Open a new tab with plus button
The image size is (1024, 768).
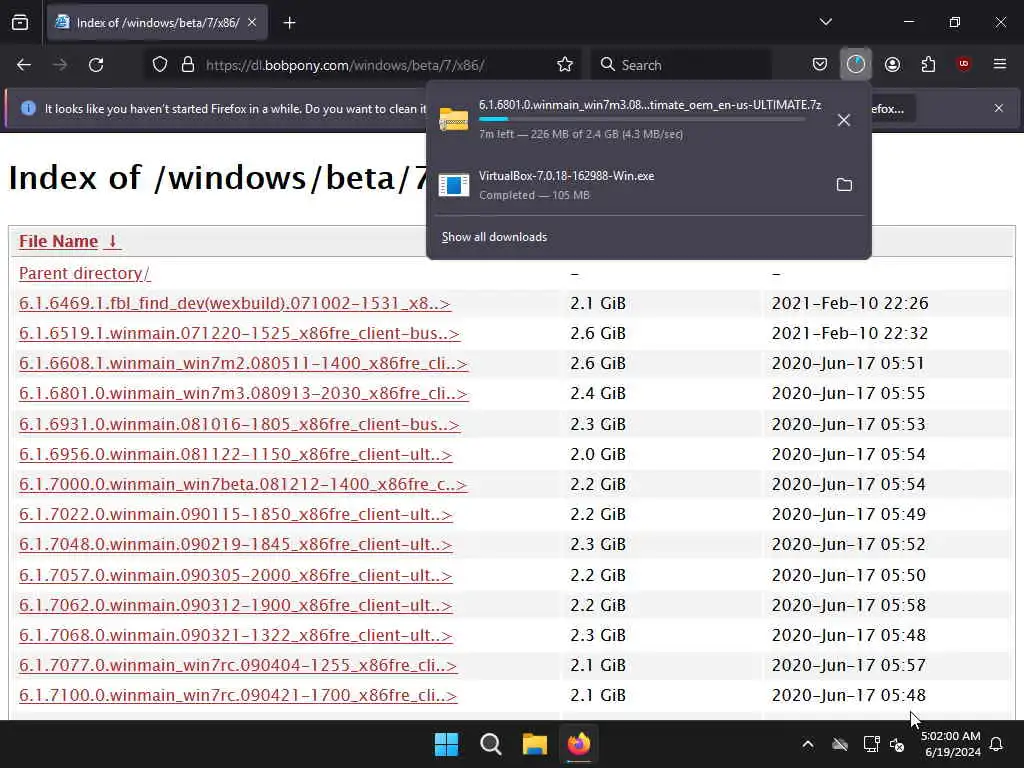point(289,23)
